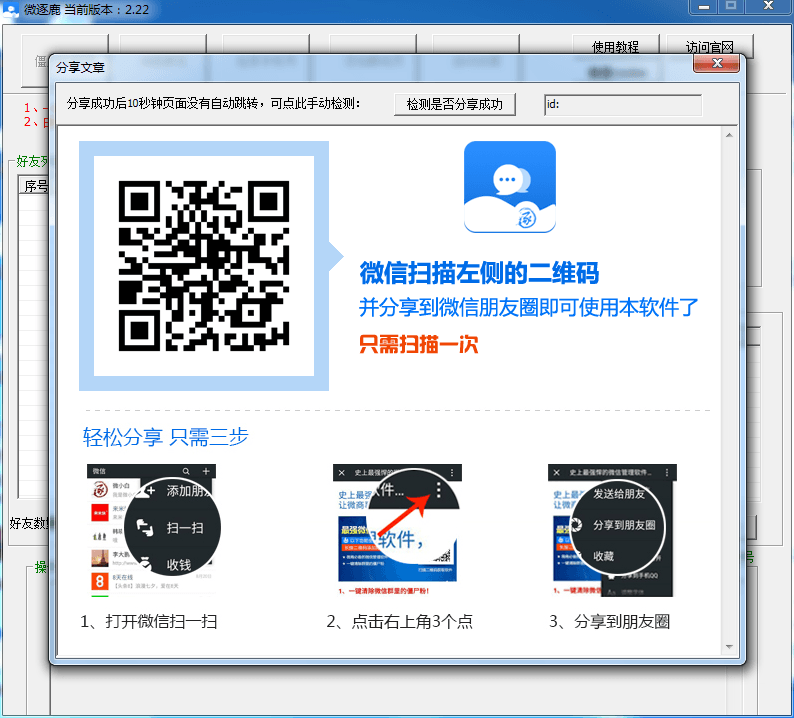Image resolution: width=794 pixels, height=718 pixels.
Task: Click heading 轻松分享 只需三步
Action: click(166, 437)
